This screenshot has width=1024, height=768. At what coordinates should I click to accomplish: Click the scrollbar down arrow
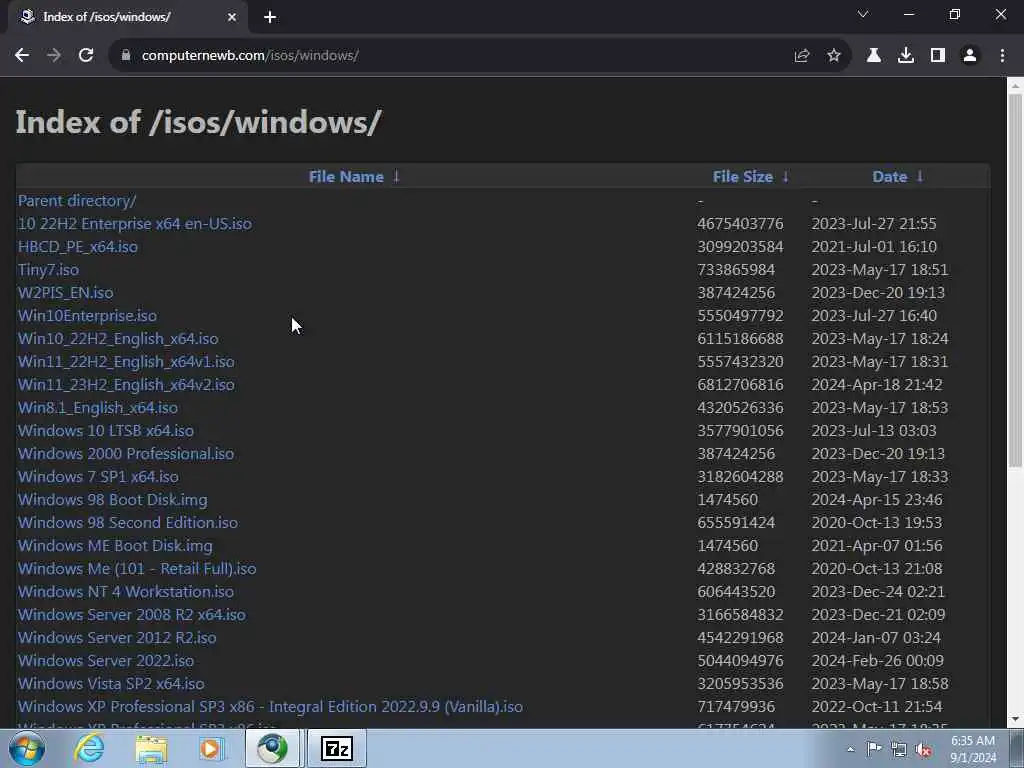pos(1015,719)
